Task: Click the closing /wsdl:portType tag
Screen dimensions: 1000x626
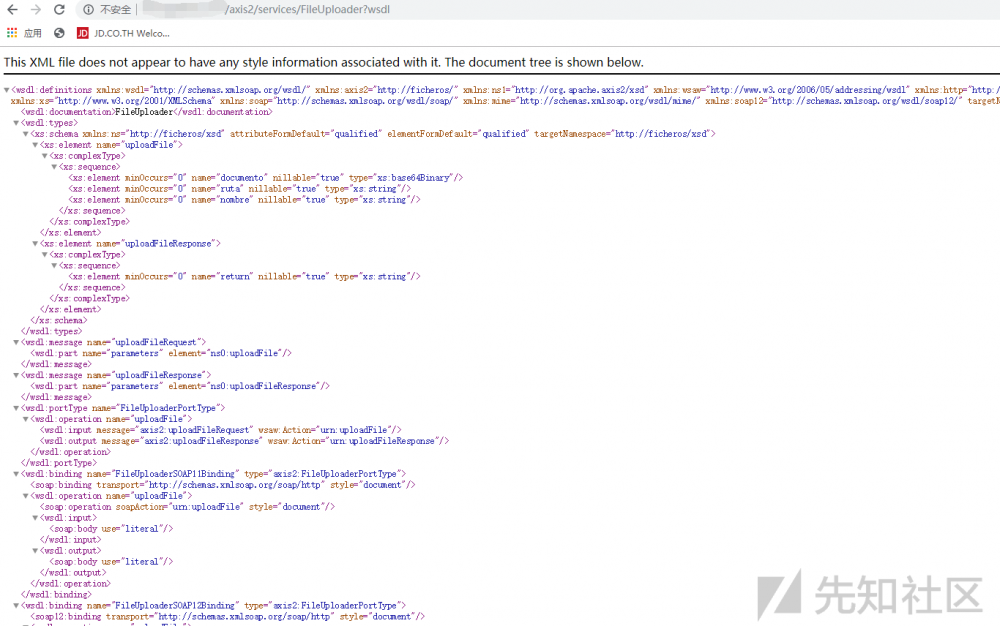Action: 59,463
